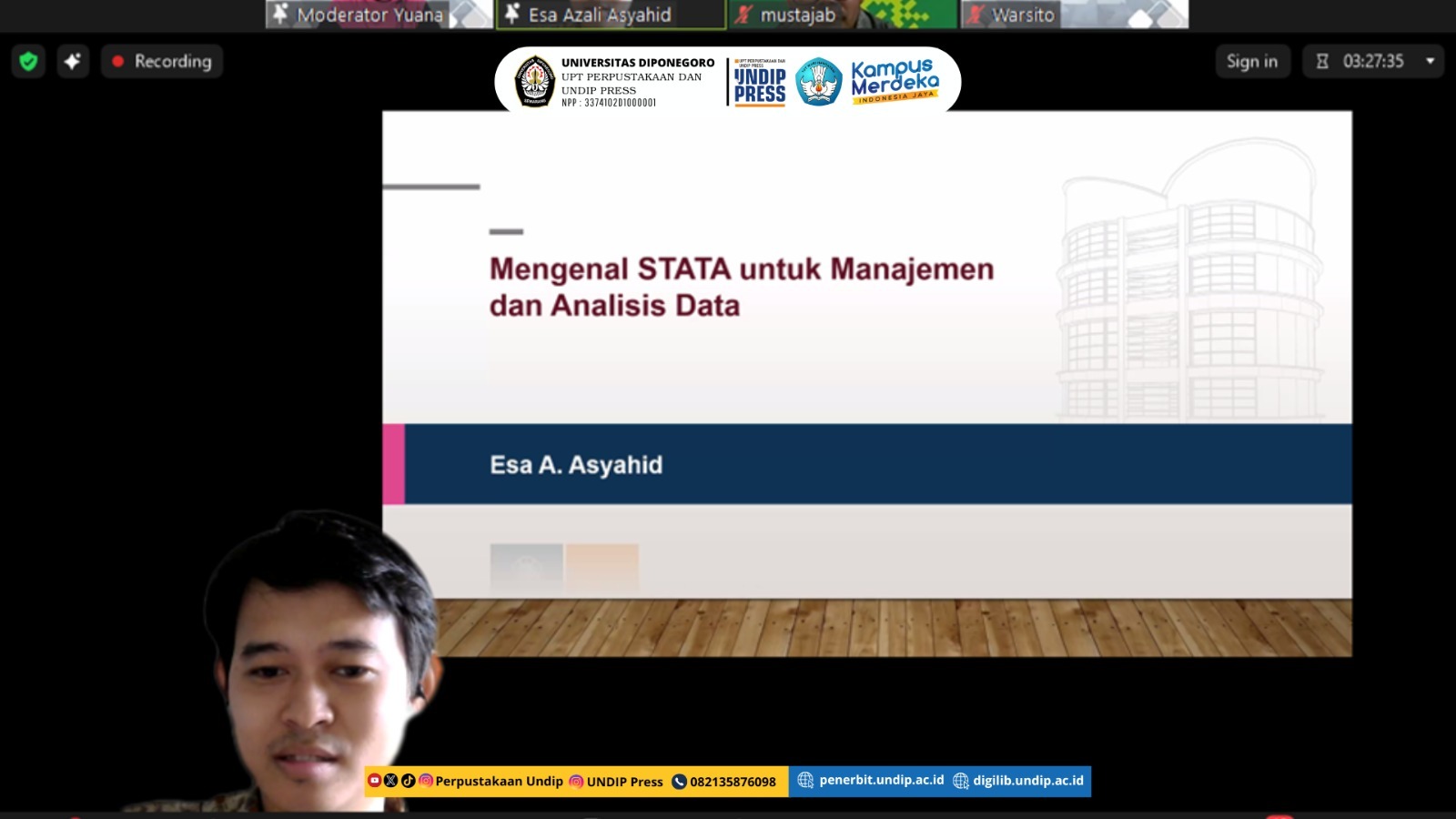1456x819 pixels.
Task: Click the phone icon beside 082135876098
Action: click(679, 782)
